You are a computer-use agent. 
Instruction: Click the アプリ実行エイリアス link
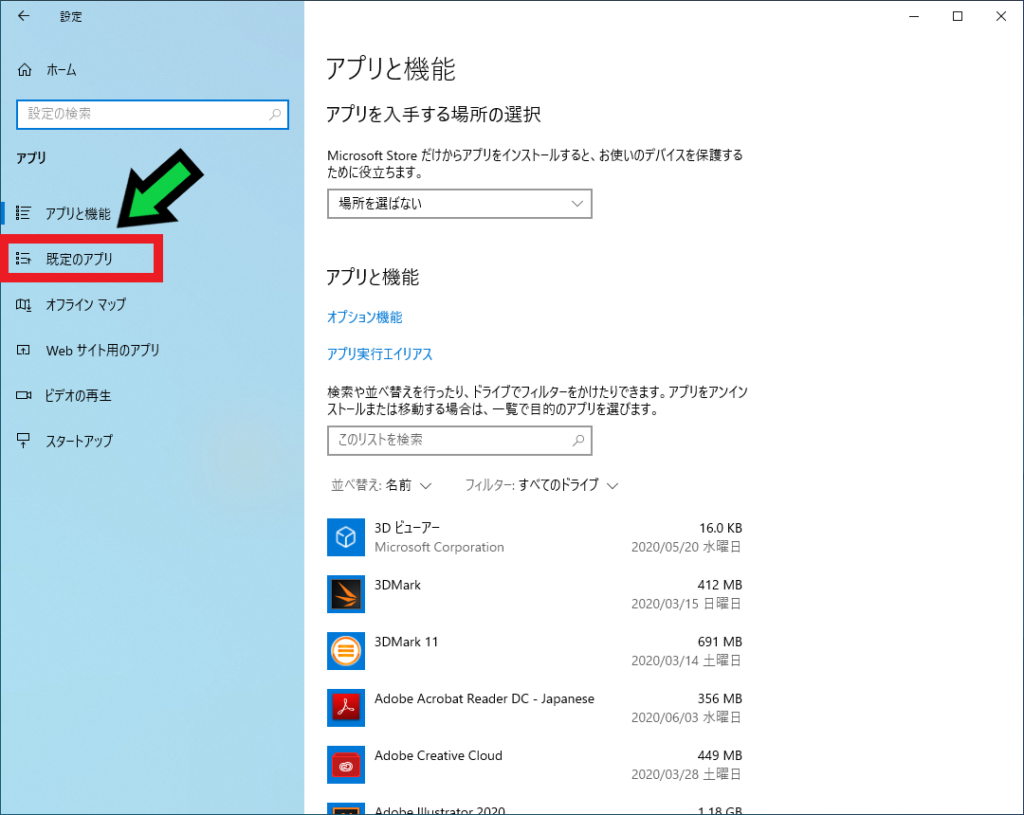[378, 352]
